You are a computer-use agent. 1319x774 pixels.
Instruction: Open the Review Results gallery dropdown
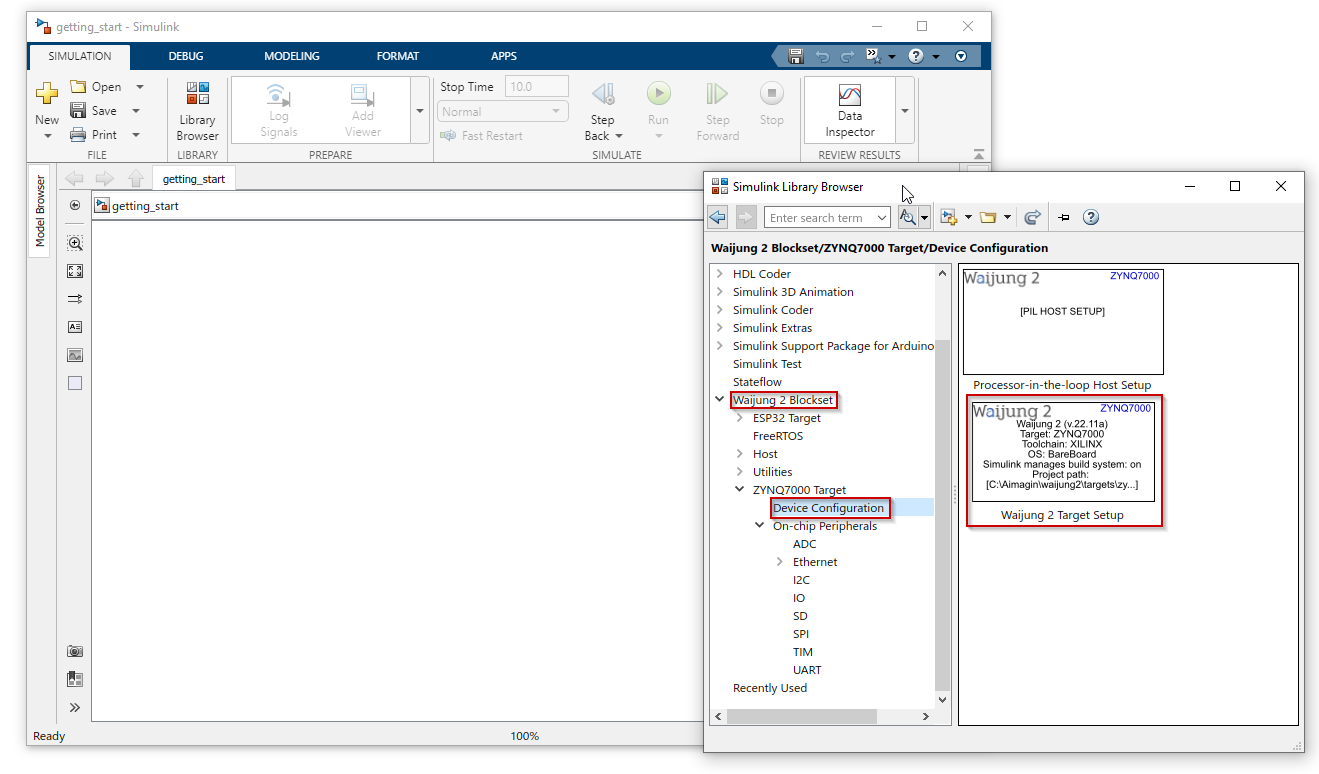coord(905,111)
